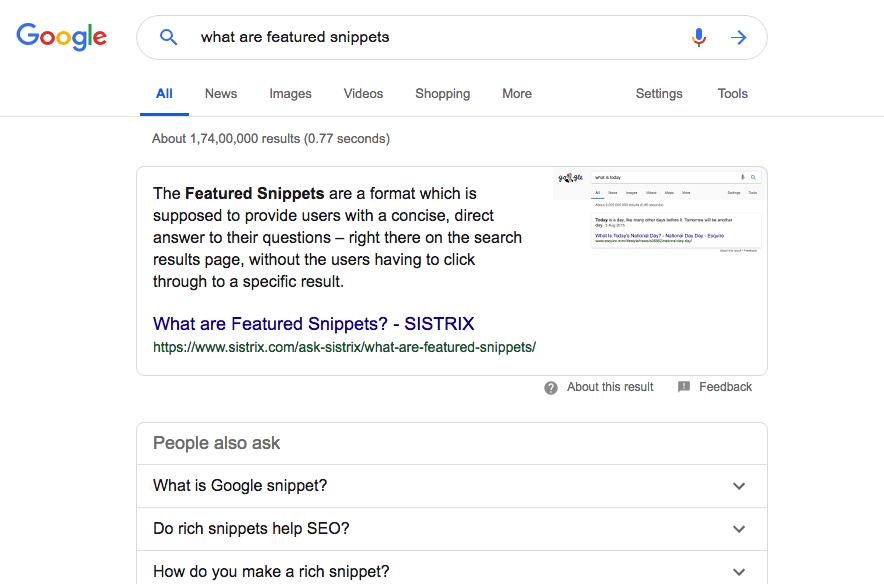Click the featured snippet thumbnail image

656,211
